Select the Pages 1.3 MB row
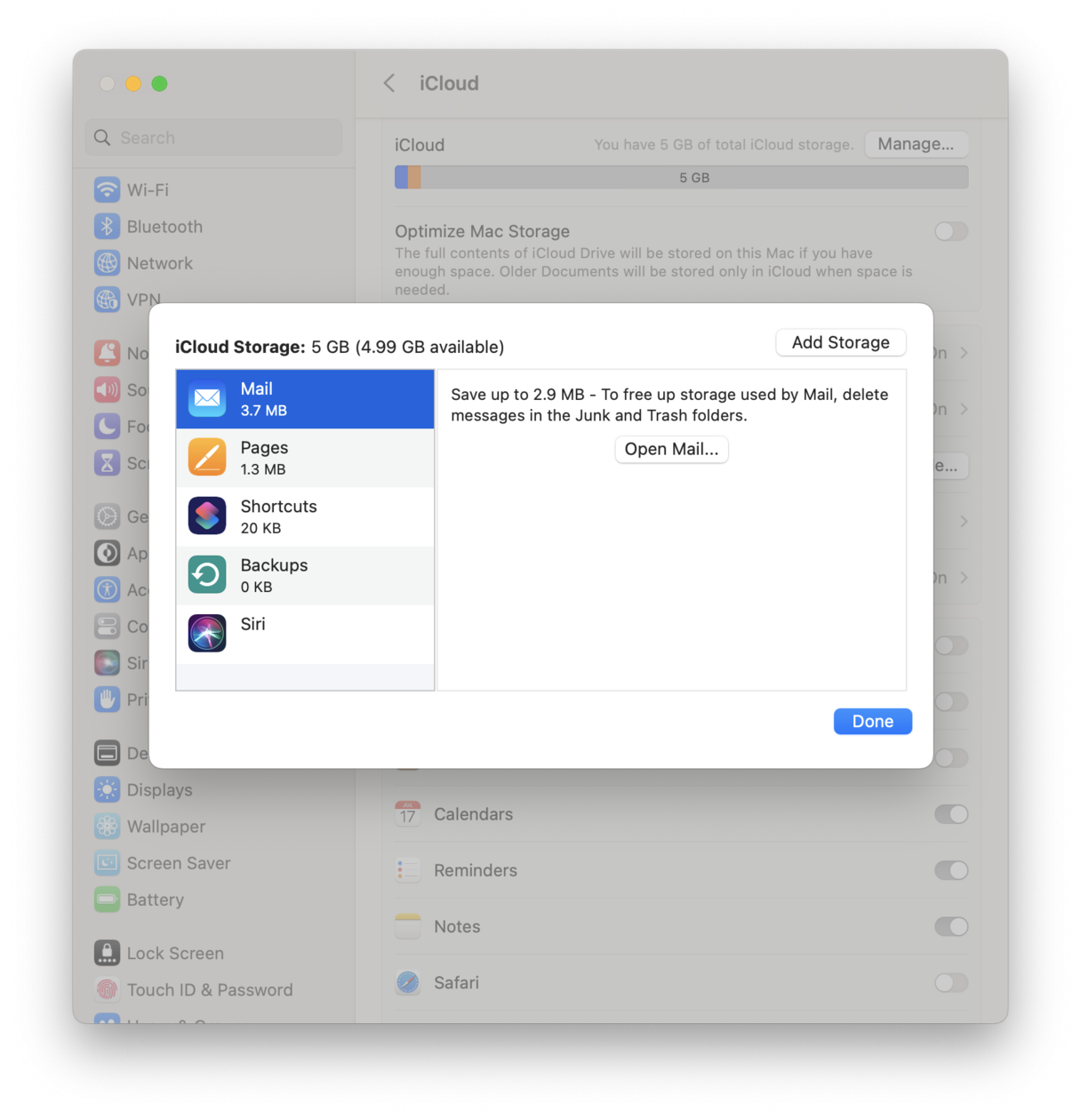The width and height of the screenshot is (1081, 1120). 305,458
